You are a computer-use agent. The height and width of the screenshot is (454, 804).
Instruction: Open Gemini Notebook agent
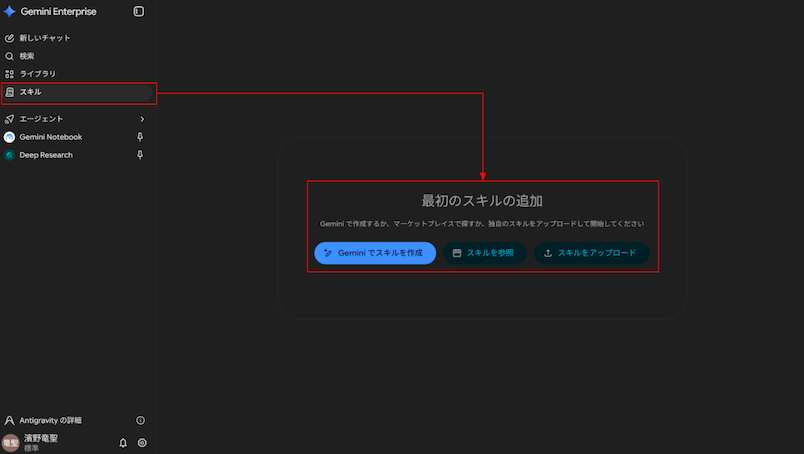click(77, 137)
